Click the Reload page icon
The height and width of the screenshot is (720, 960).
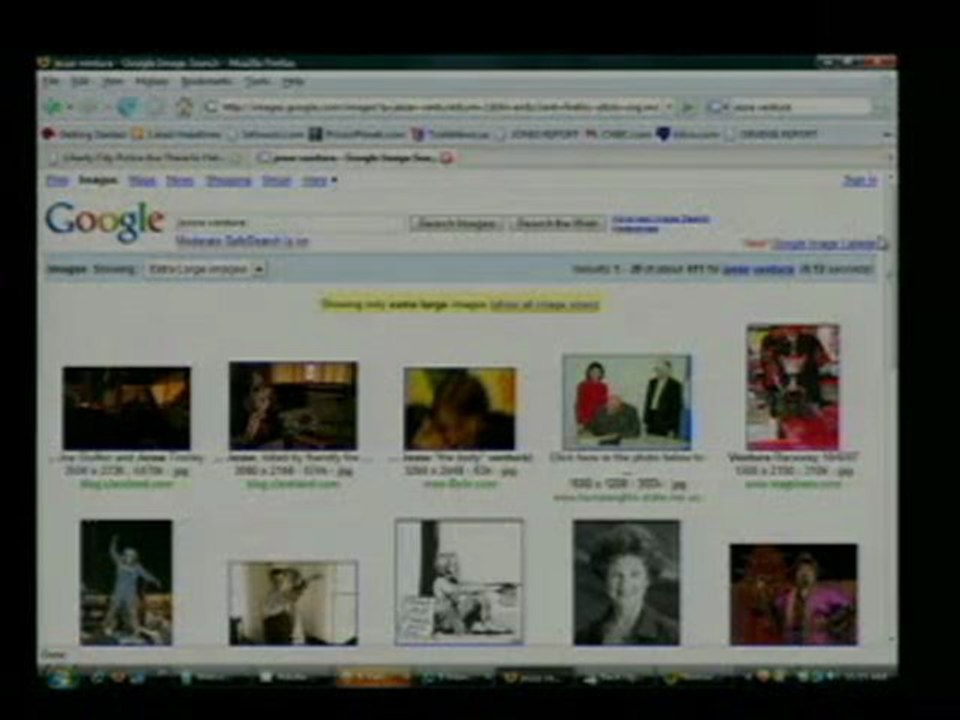coord(127,107)
